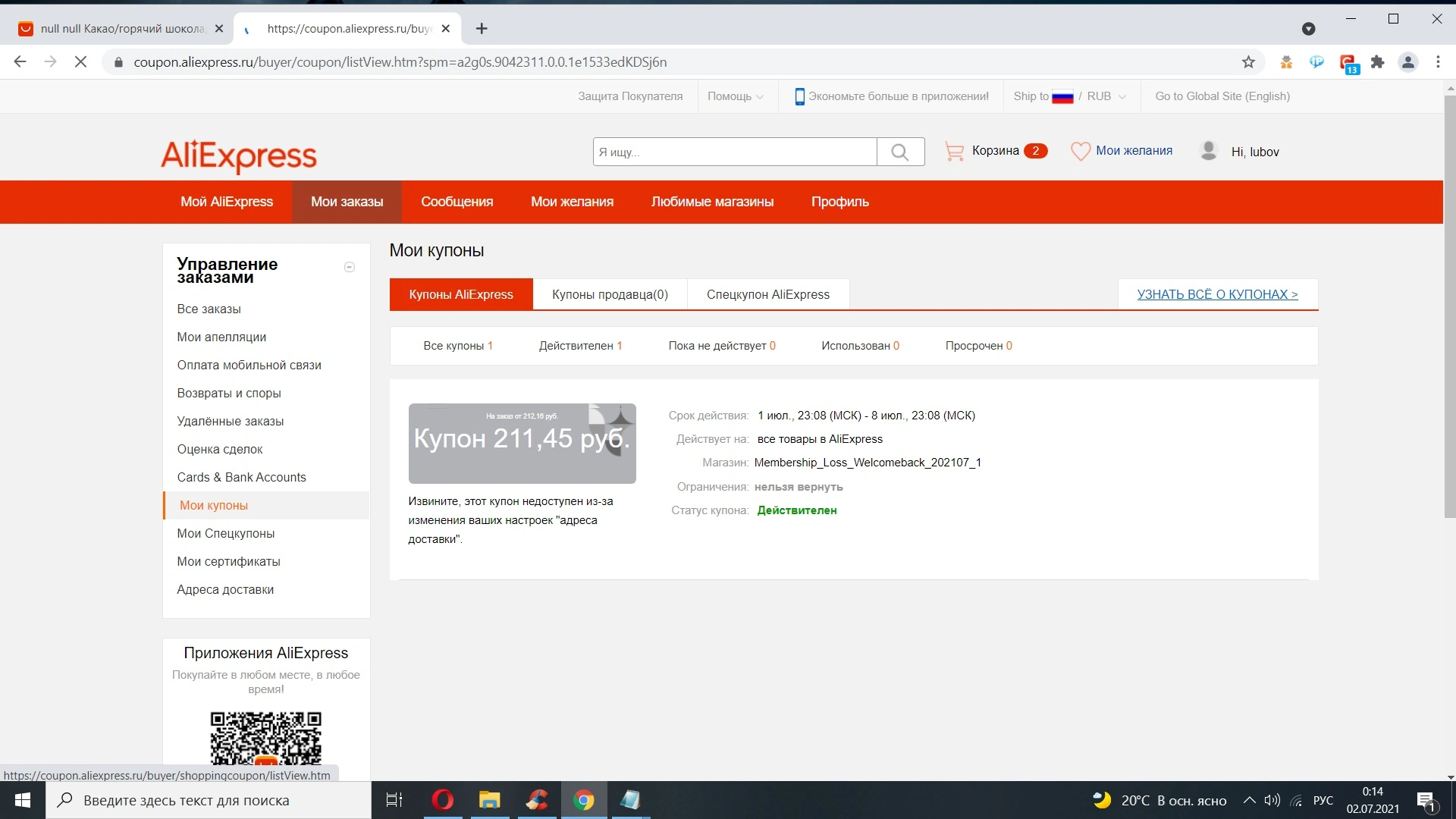Click the Защита Покупателя link
This screenshot has width=1456, height=819.
coord(630,96)
